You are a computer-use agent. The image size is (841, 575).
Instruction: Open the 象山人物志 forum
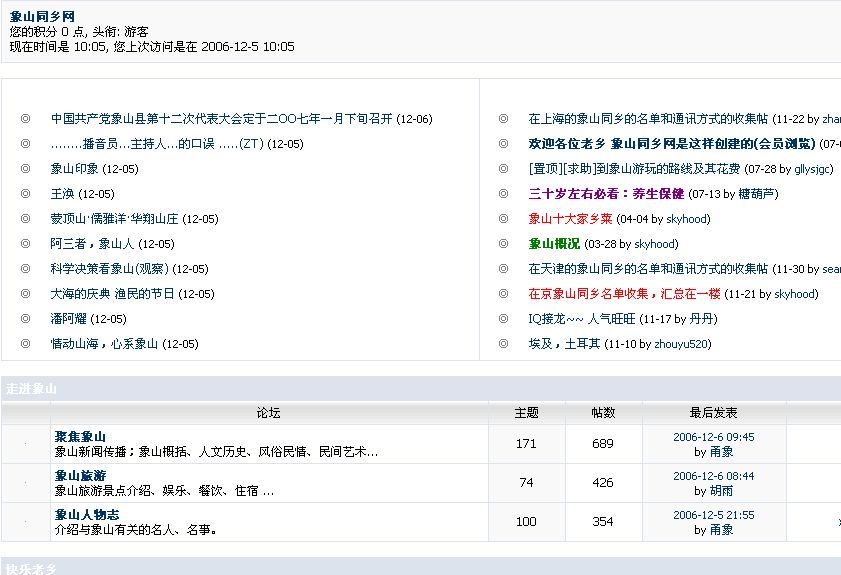pos(87,515)
